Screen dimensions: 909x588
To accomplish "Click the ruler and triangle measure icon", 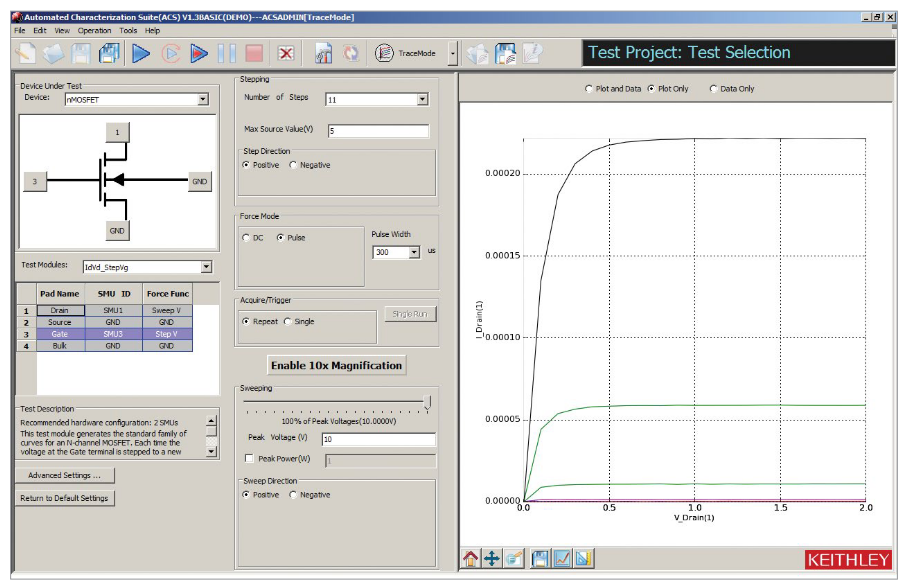I will point(584,558).
